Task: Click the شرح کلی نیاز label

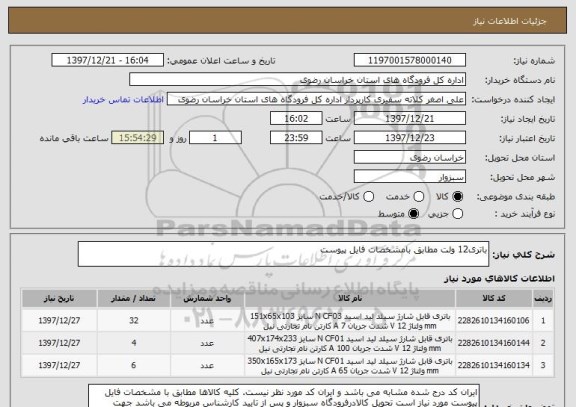Action: click(523, 255)
